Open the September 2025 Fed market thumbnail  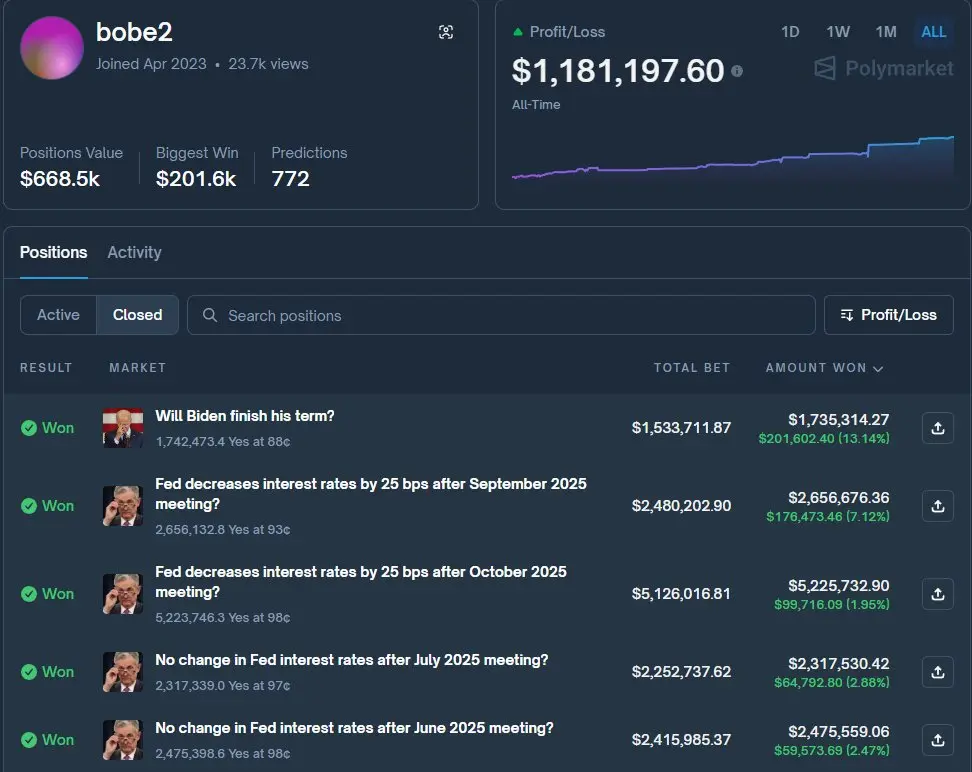(x=123, y=506)
